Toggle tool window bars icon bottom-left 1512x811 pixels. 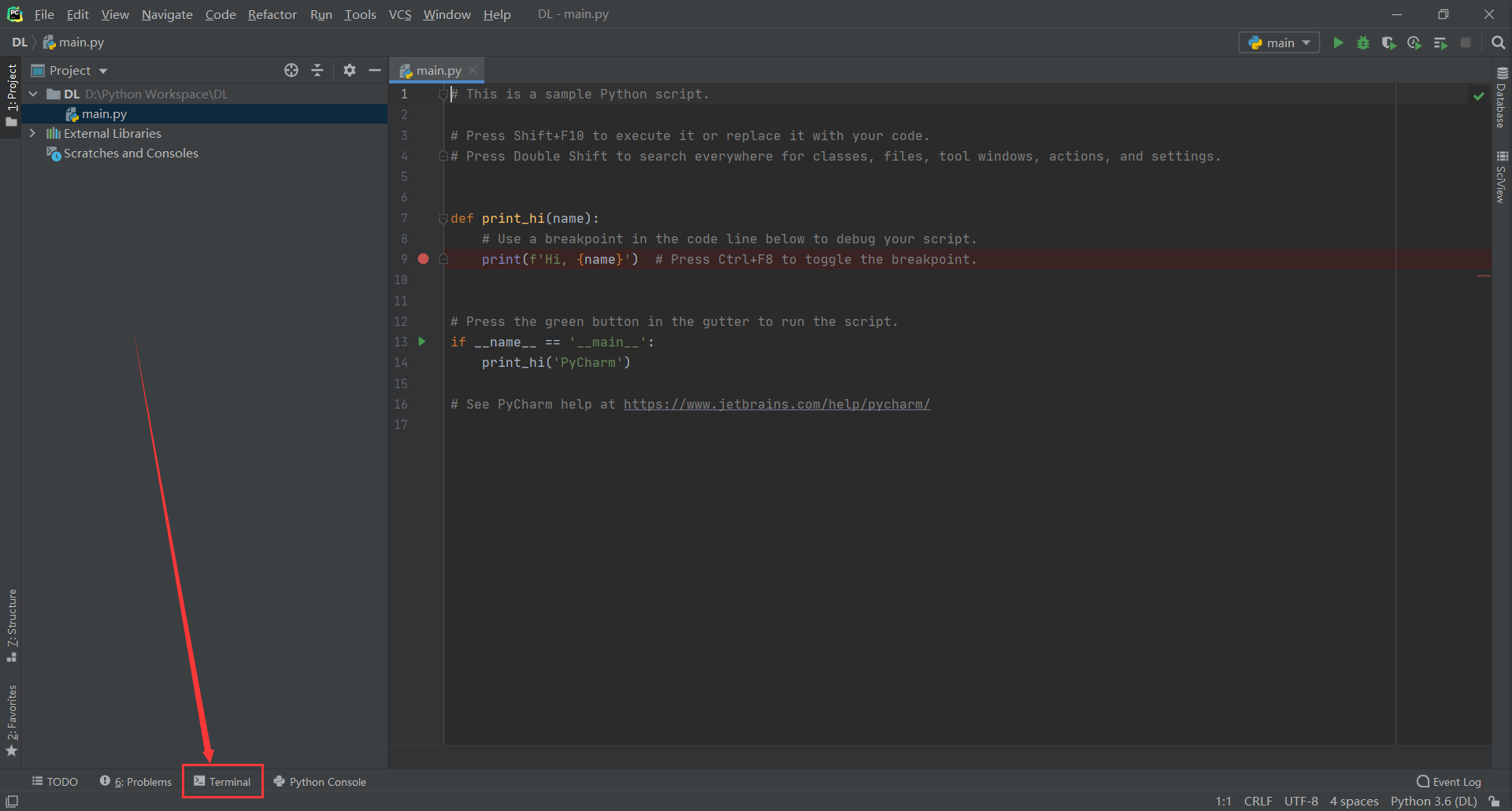point(12,802)
